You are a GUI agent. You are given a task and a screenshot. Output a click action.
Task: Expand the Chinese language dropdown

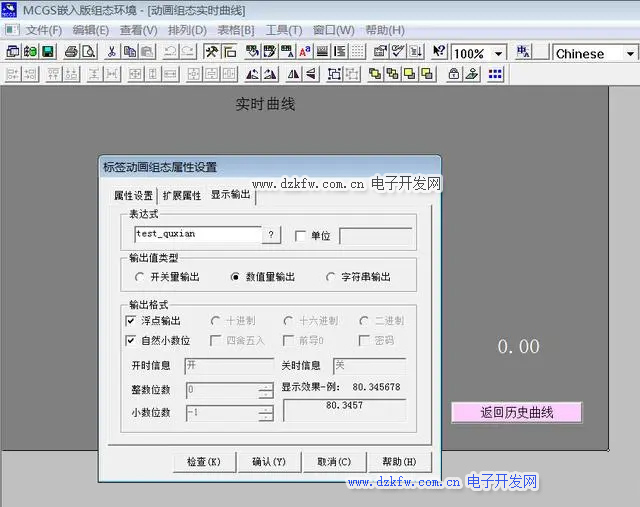[630, 53]
